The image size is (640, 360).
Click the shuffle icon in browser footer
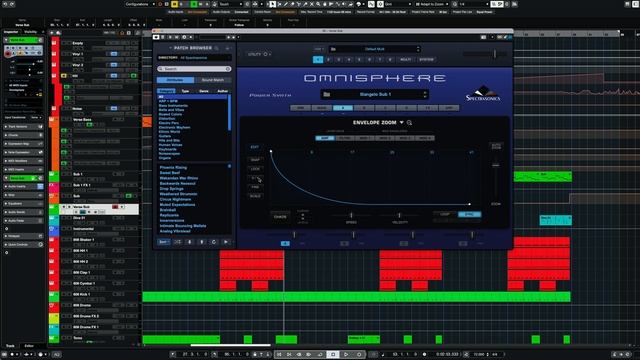tap(178, 242)
